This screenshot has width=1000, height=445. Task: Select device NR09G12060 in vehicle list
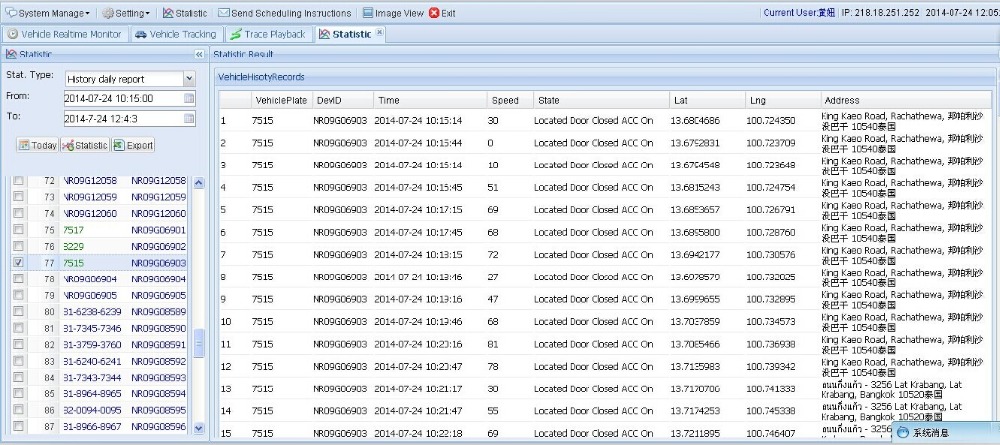(159, 214)
